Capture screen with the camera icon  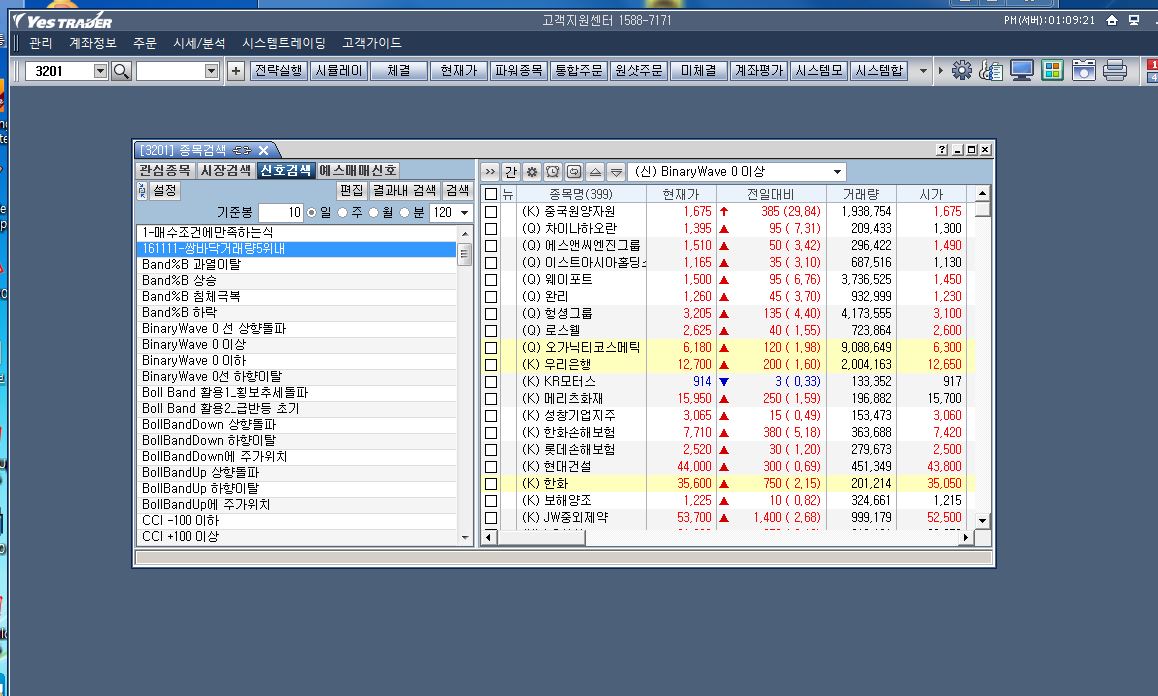[x=1083, y=71]
